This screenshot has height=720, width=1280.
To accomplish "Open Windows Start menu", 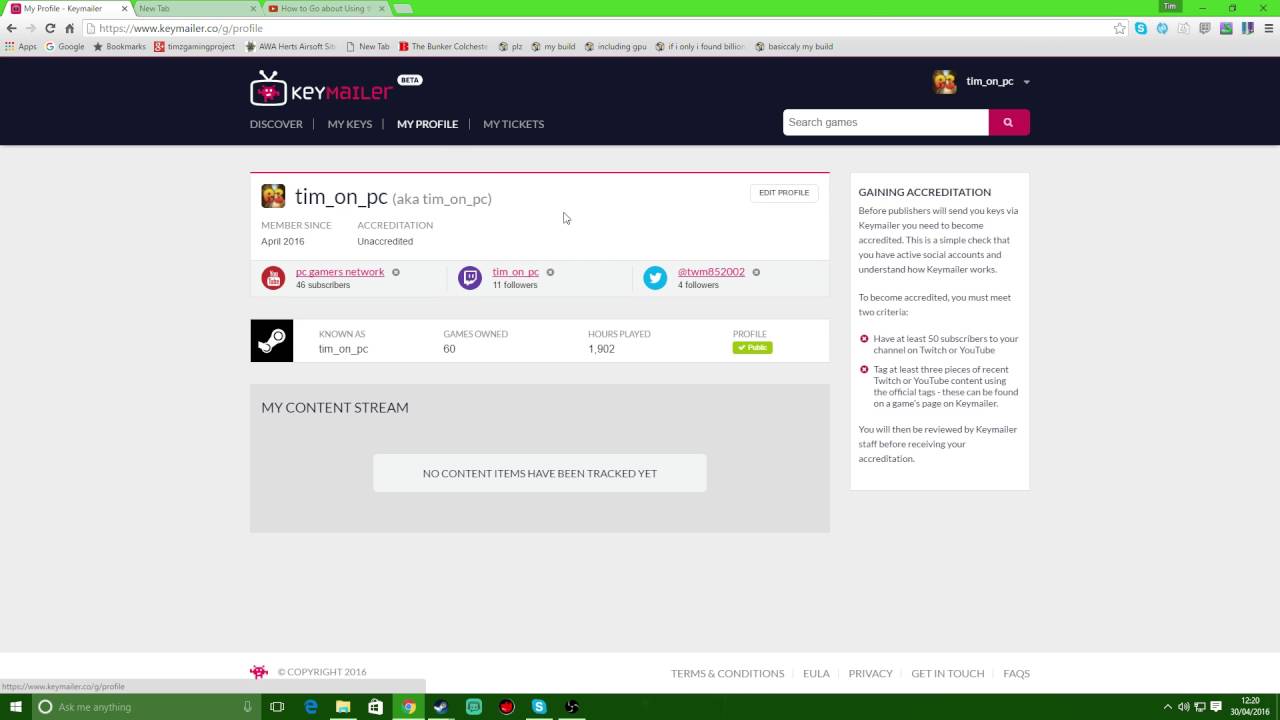I will (16, 707).
